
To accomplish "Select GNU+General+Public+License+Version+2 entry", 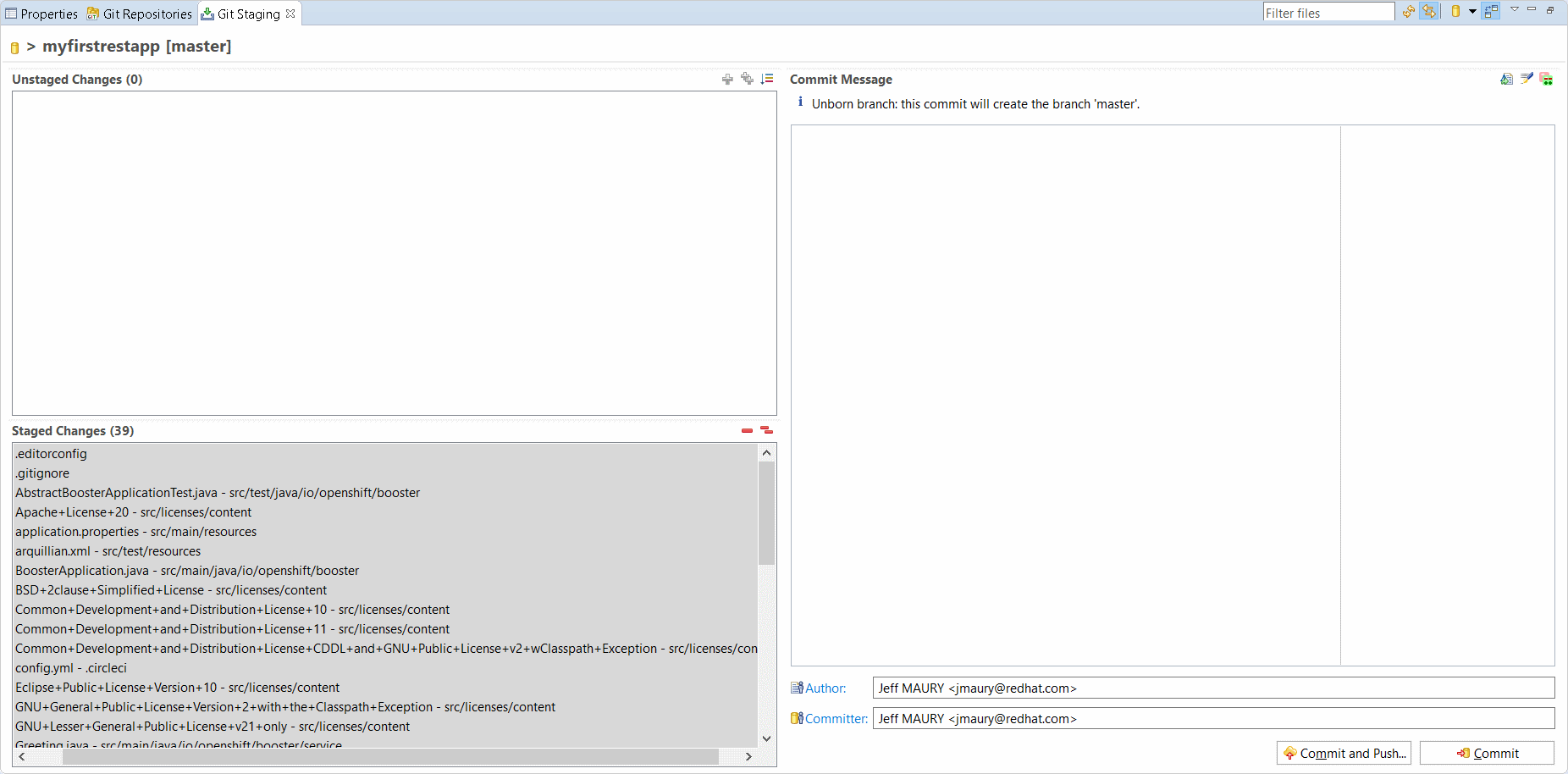I will (x=385, y=707).
